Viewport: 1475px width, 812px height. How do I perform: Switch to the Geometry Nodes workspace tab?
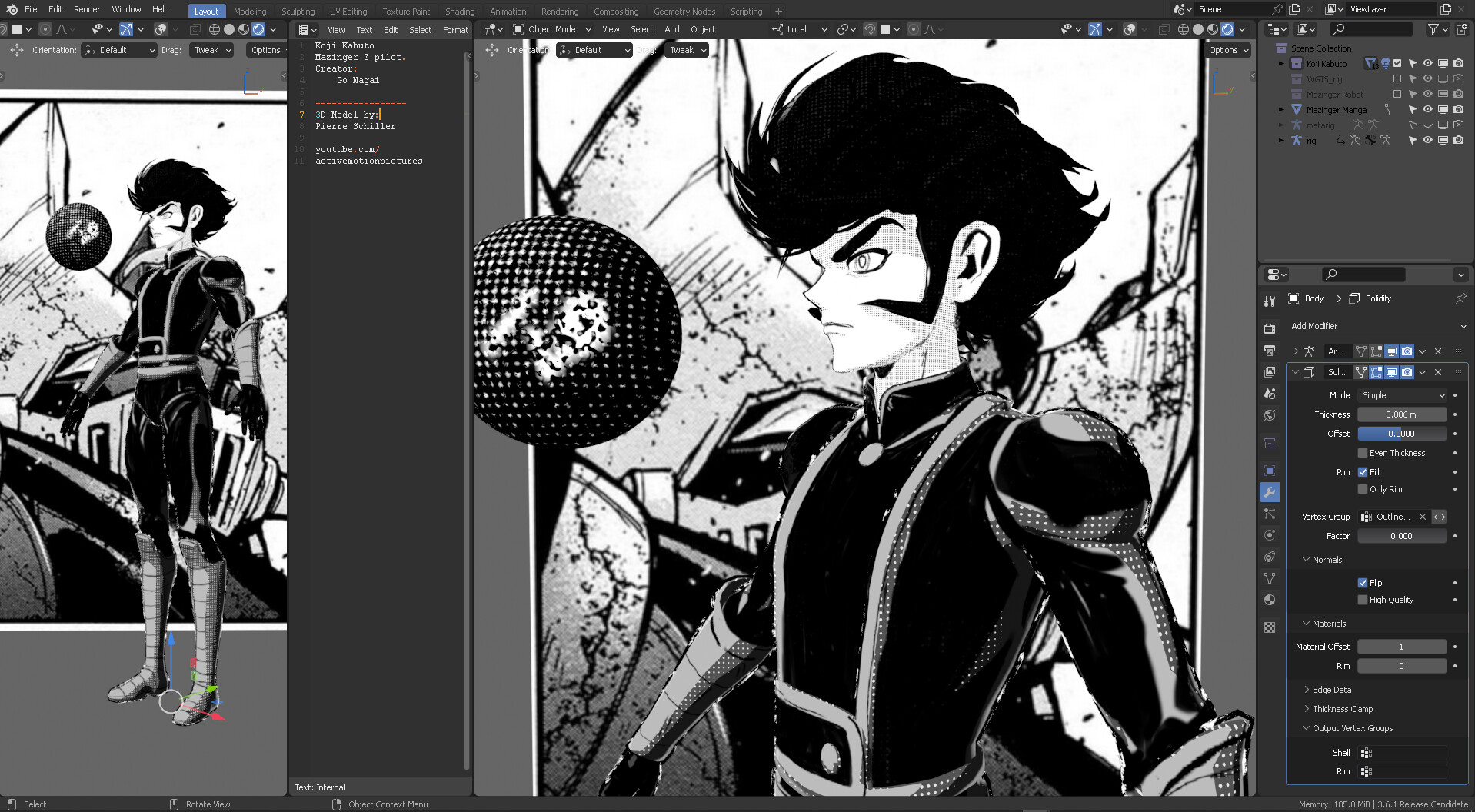pos(684,12)
